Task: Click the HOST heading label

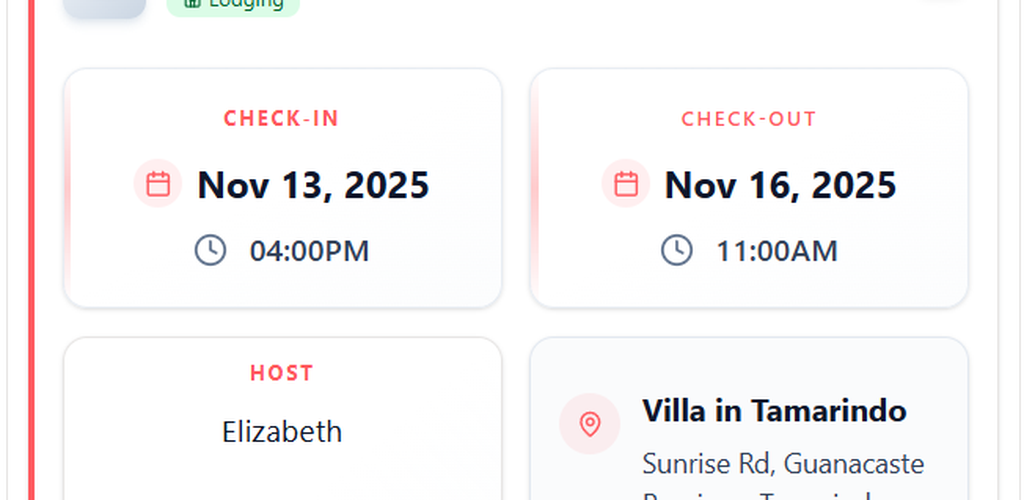Action: click(282, 373)
